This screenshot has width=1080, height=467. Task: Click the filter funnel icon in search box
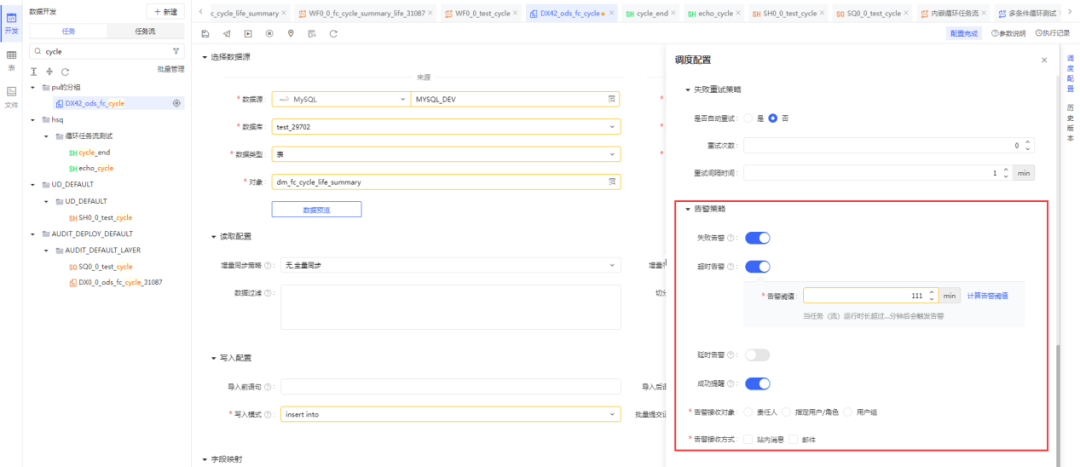pyautogui.click(x=177, y=51)
